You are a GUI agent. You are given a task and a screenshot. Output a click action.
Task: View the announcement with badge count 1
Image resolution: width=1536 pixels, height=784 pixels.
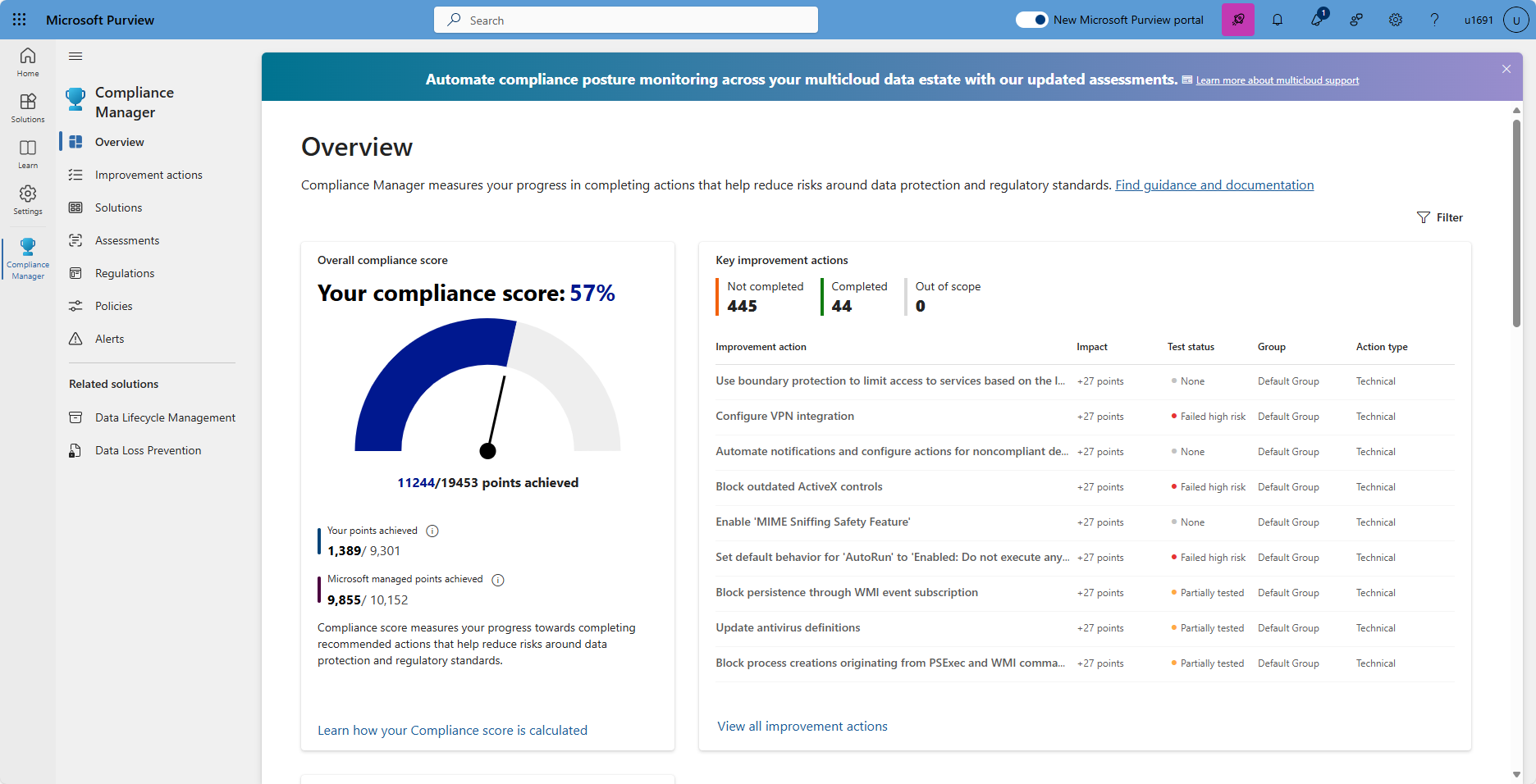1316,19
